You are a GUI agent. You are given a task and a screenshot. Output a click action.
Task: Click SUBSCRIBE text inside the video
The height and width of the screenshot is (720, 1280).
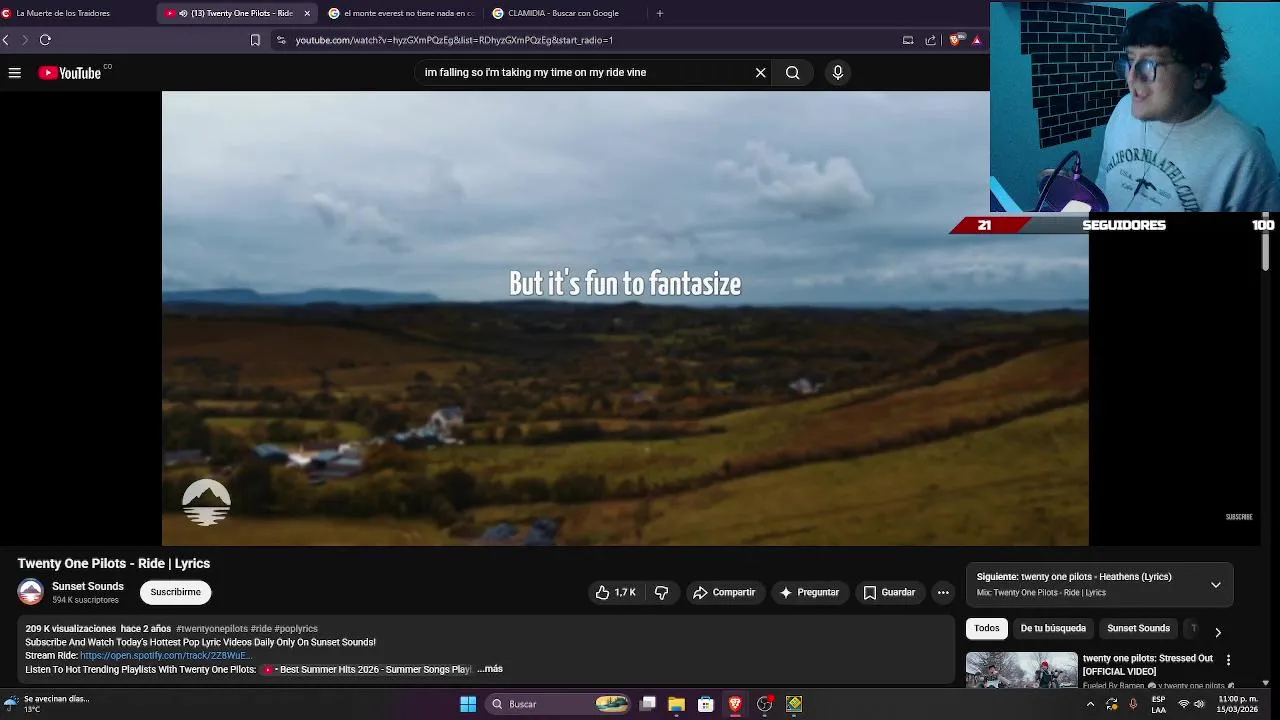pos(1239,517)
